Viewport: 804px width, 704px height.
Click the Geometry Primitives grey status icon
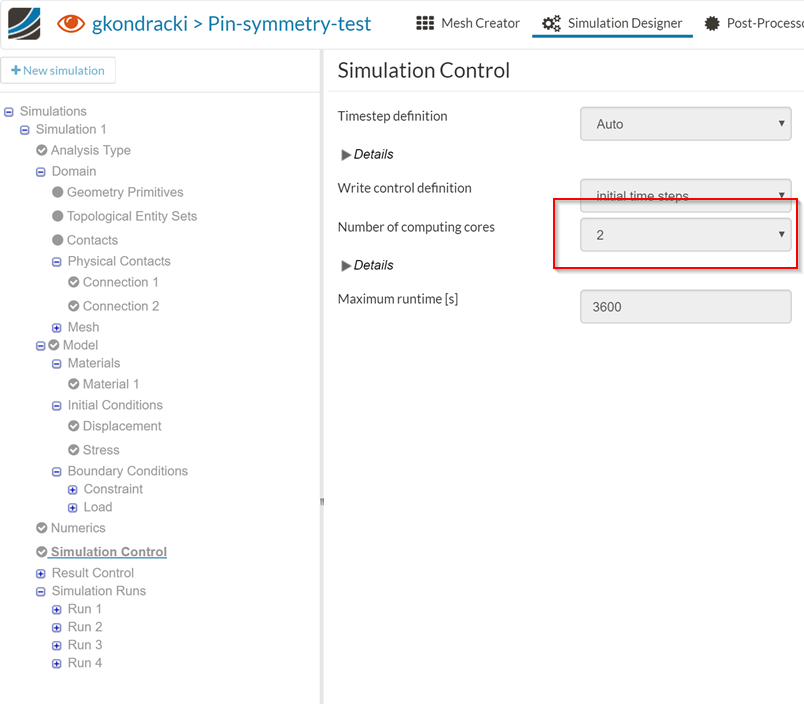click(x=58, y=192)
